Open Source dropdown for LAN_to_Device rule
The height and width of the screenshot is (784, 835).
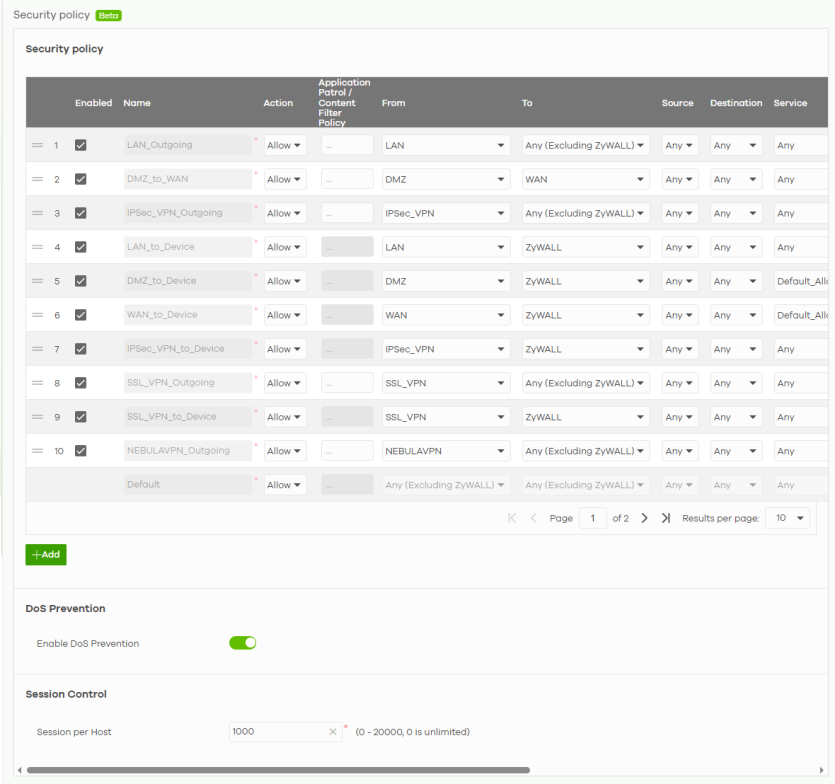pos(680,248)
